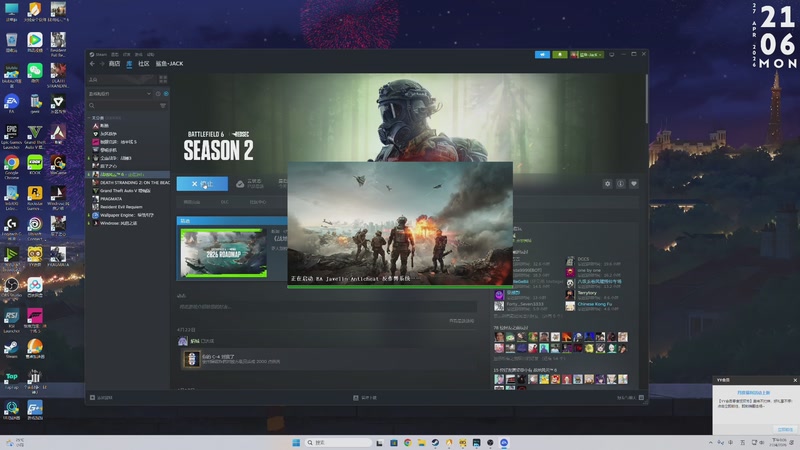Open the DLC tab for Battlefield 6
Viewport: 800px width, 450px height.
coord(224,202)
